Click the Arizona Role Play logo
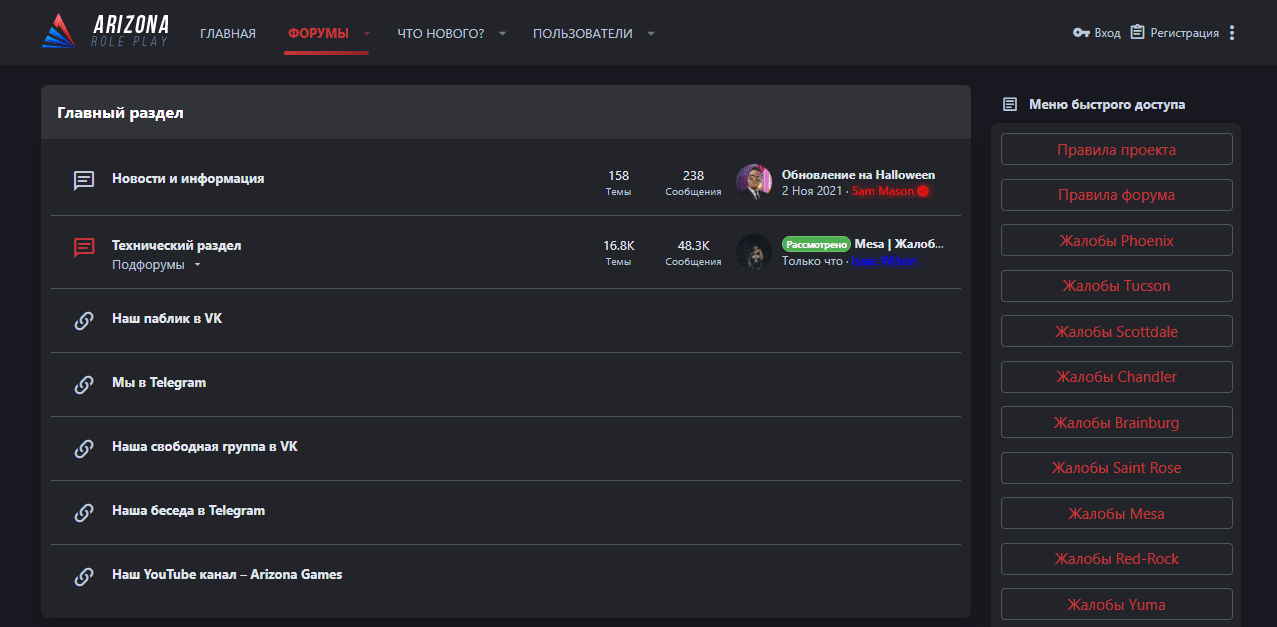This screenshot has width=1277, height=627. tap(105, 32)
